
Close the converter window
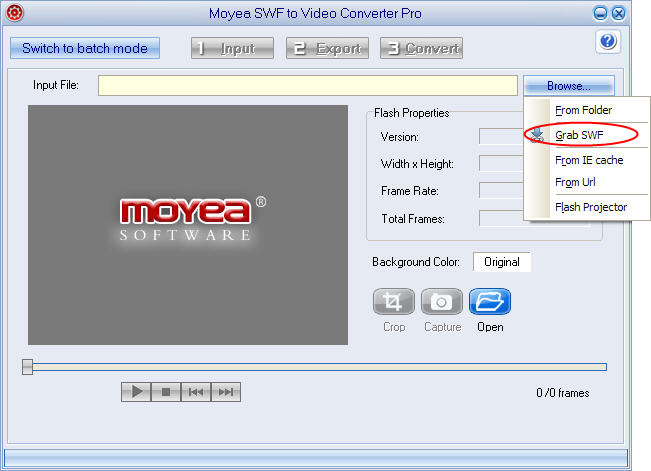[619, 13]
